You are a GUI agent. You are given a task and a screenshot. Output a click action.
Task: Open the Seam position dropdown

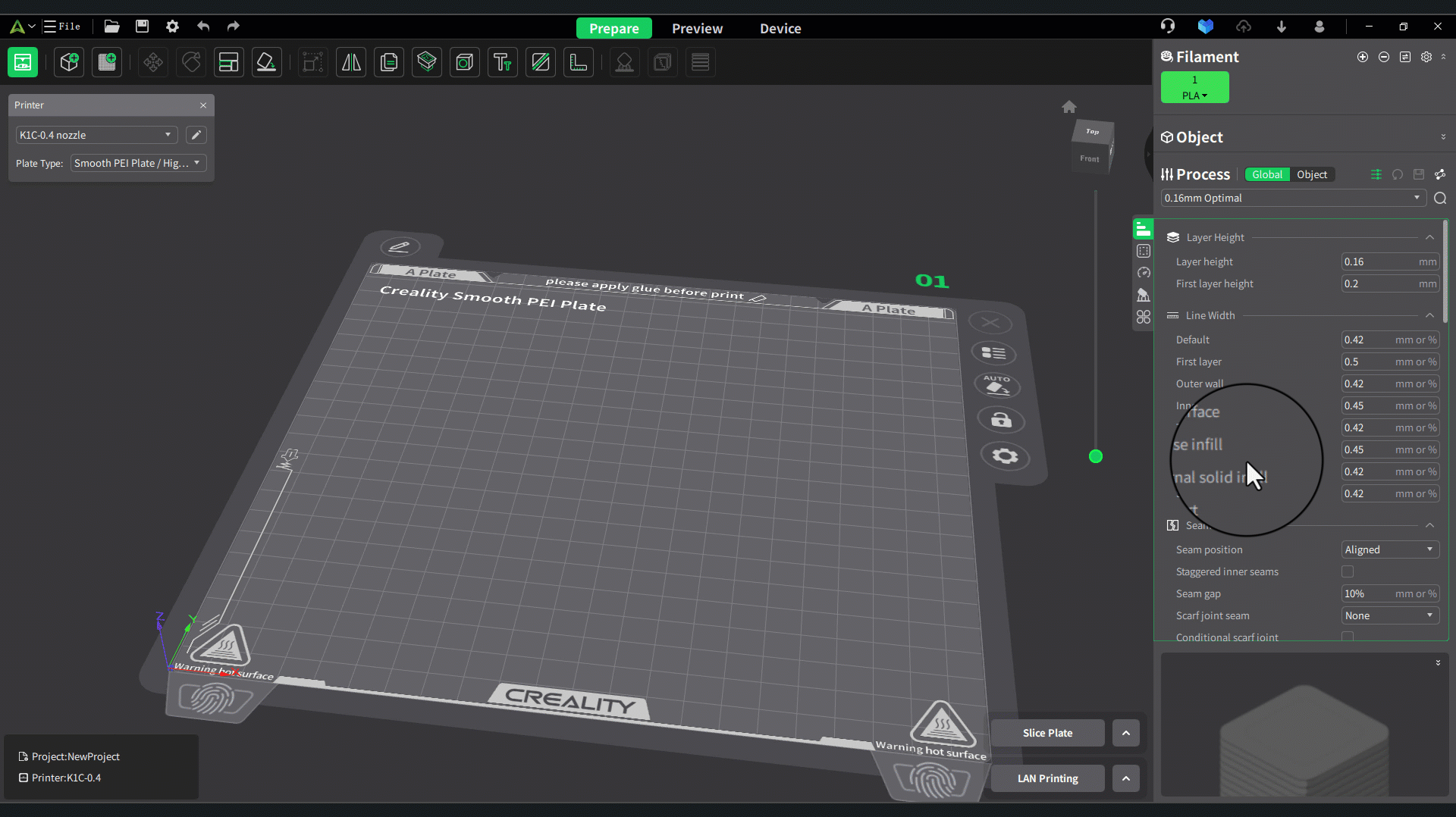pyautogui.click(x=1389, y=549)
